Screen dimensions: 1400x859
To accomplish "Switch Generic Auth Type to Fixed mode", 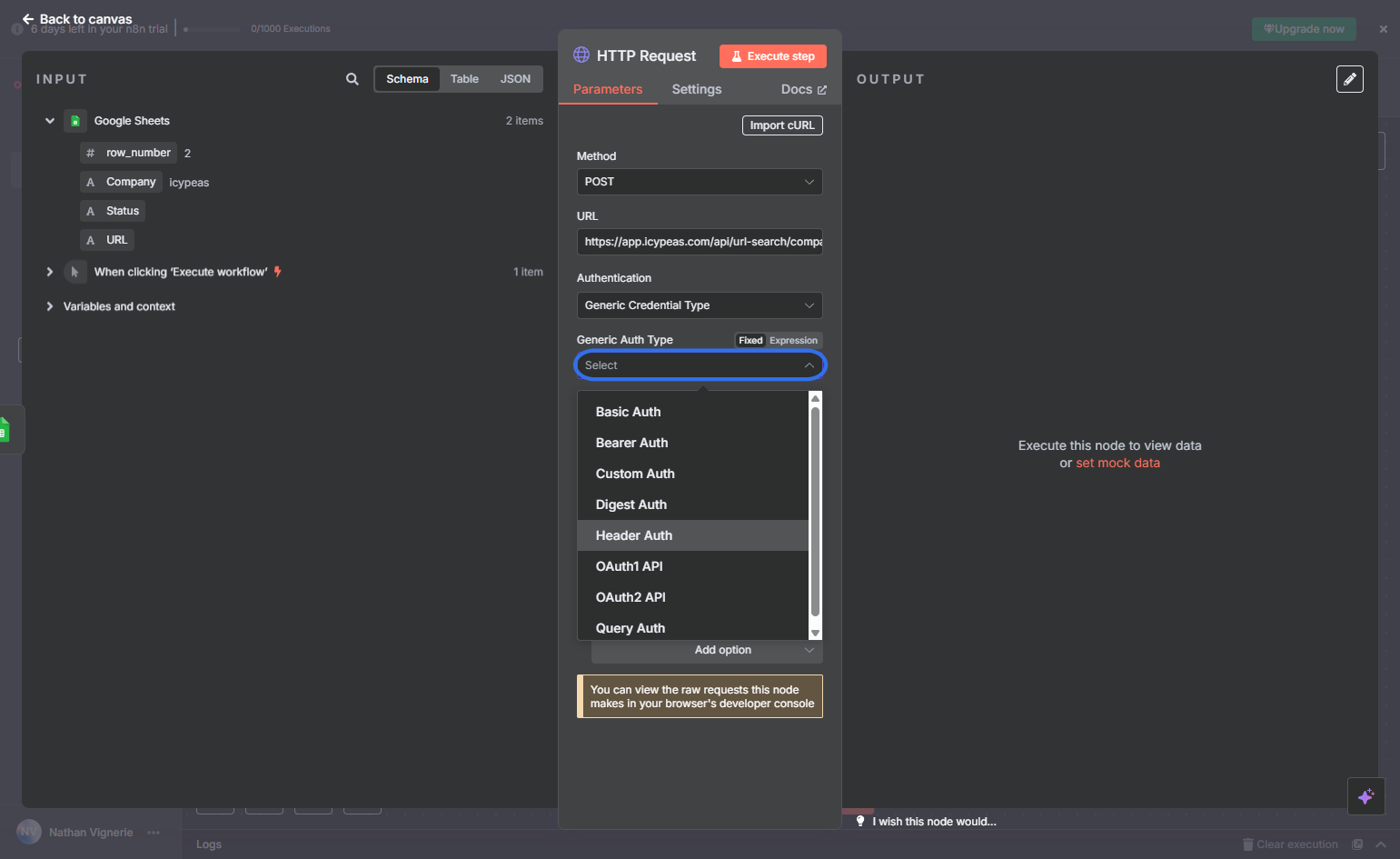I will tap(750, 341).
